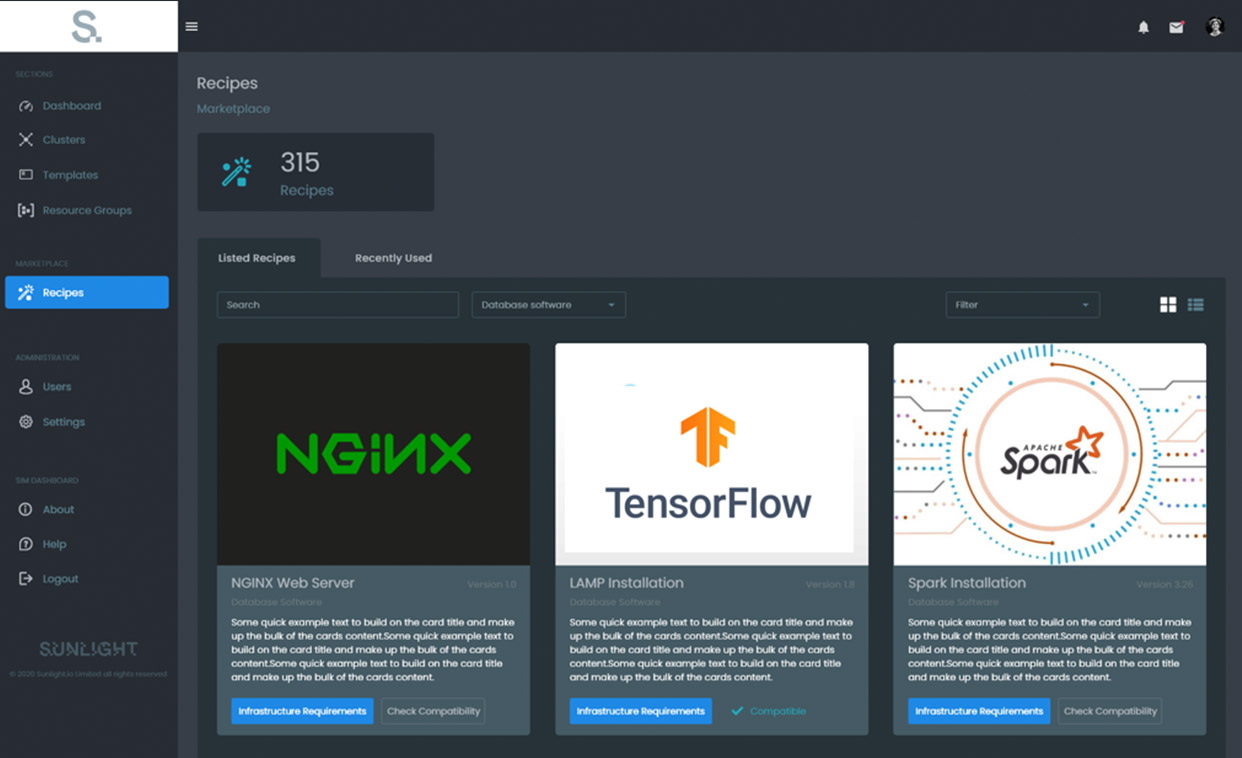Screen dimensions: 1242x758
Task: Click the Settings gear icon
Action: coord(26,422)
